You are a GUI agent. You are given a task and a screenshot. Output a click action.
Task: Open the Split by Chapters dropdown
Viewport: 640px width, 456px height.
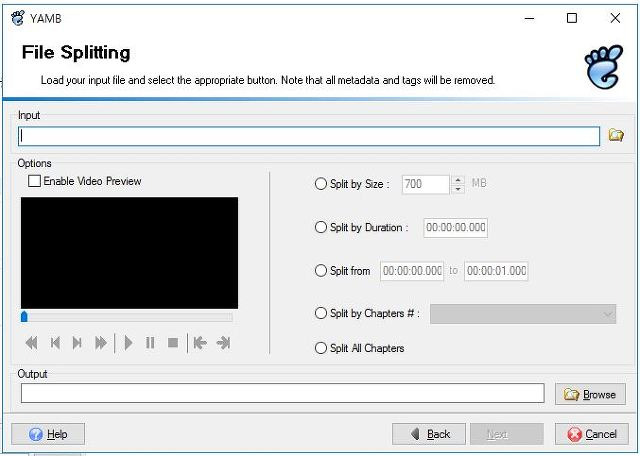(x=523, y=314)
